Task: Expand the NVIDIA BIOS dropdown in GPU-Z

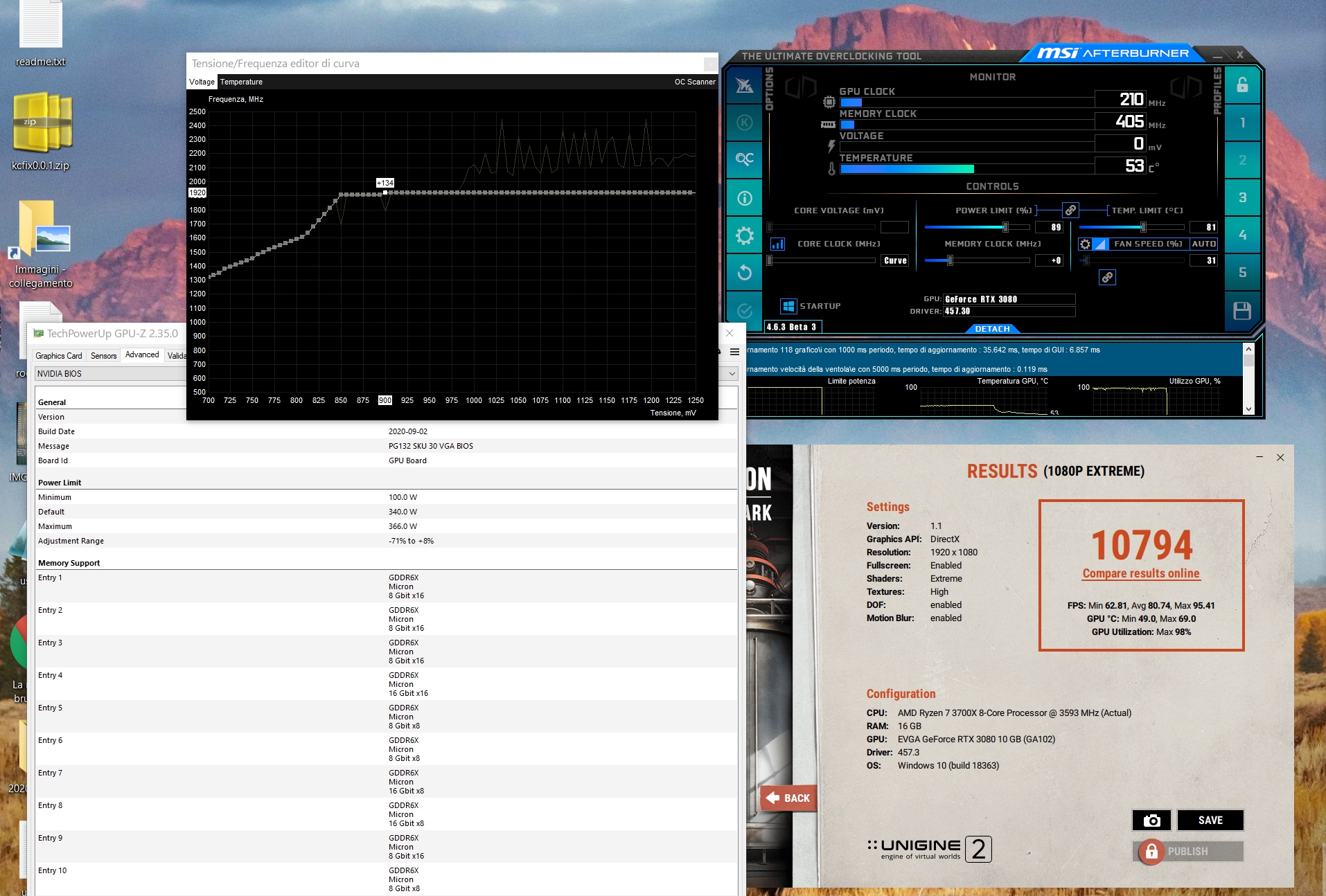Action: (x=732, y=374)
